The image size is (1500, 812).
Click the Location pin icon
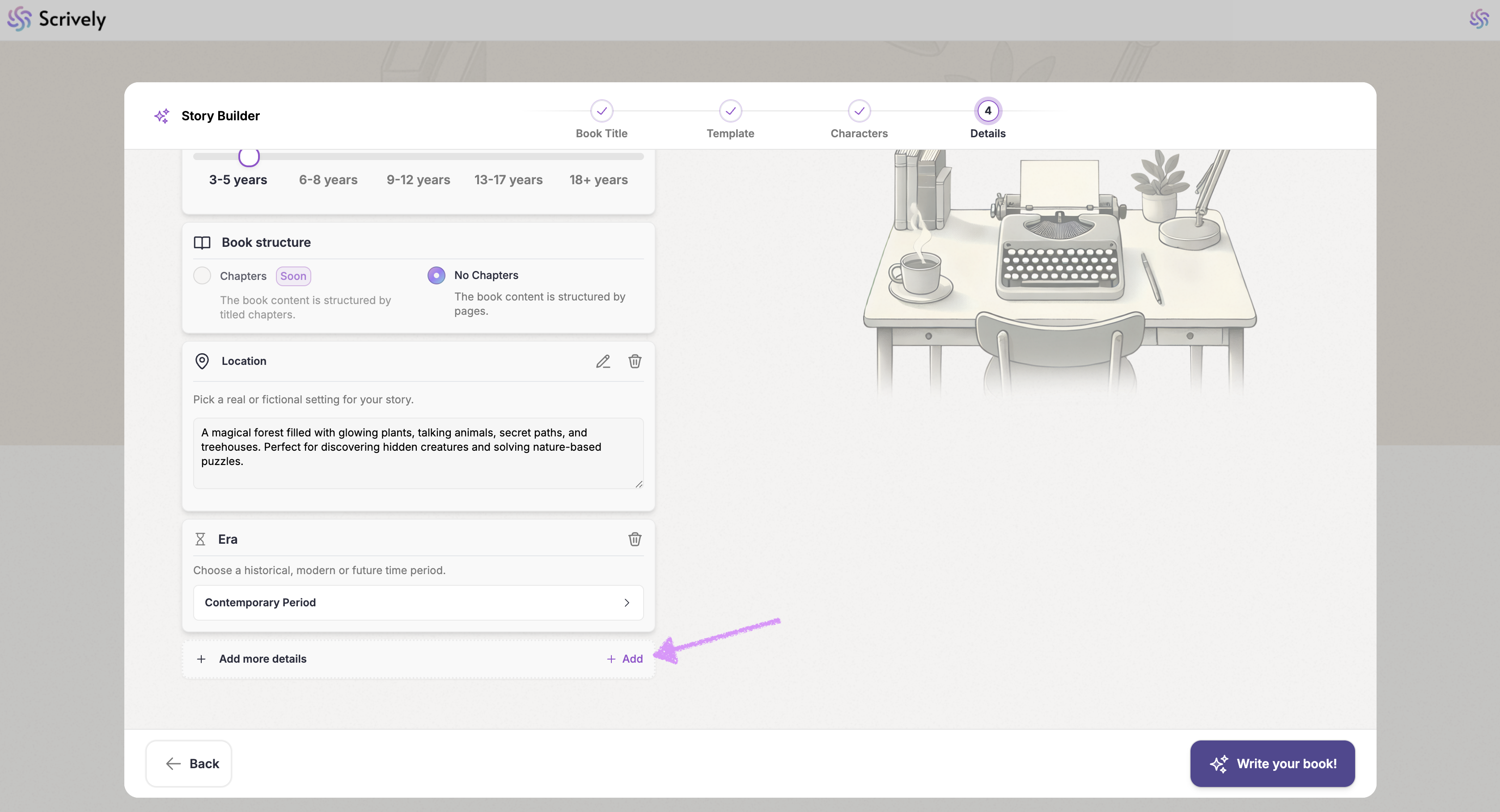coord(201,361)
